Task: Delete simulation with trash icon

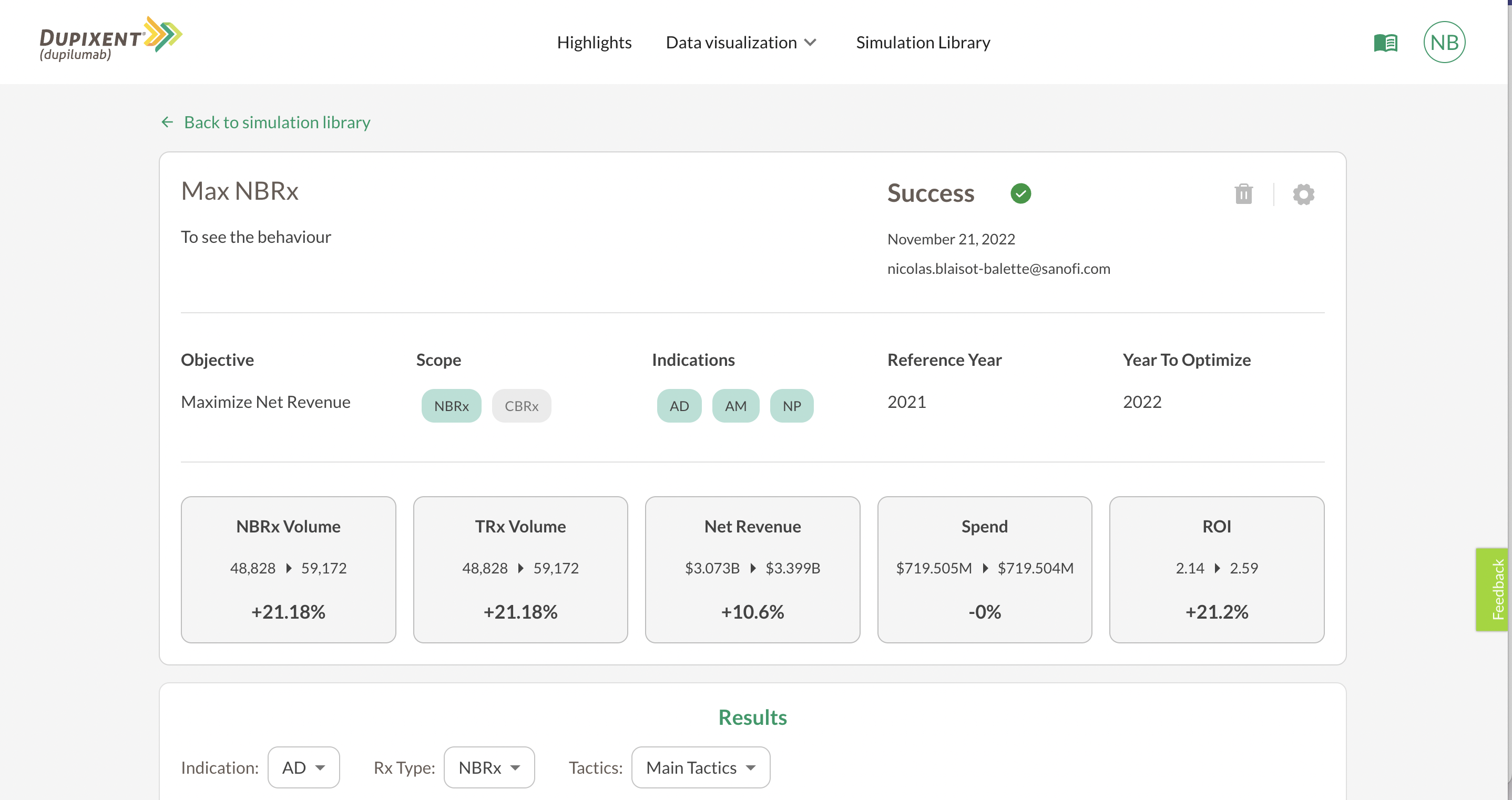Action: (x=1243, y=193)
